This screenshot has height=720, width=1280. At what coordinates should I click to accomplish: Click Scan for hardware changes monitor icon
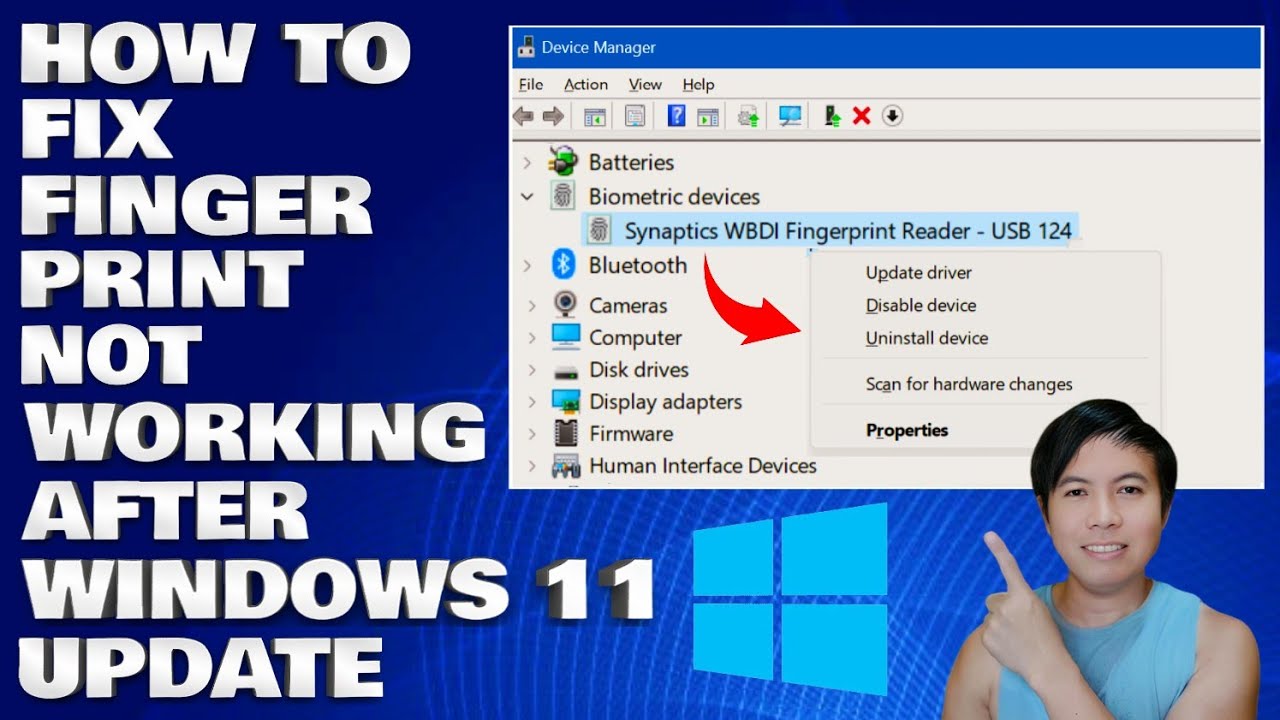point(790,117)
